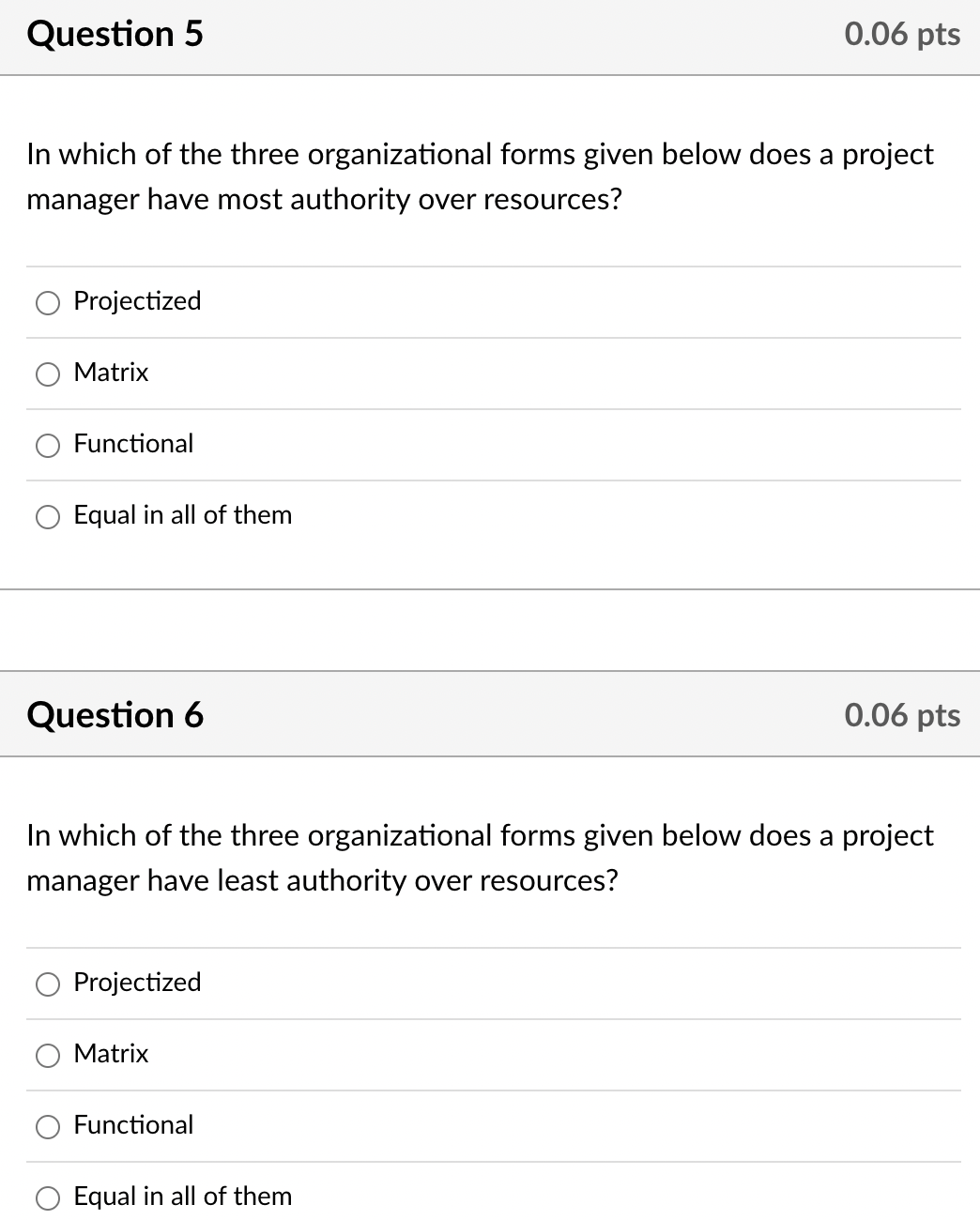Select the Projectized option in Question 6
This screenshot has width=980, height=1220.
click(x=47, y=984)
